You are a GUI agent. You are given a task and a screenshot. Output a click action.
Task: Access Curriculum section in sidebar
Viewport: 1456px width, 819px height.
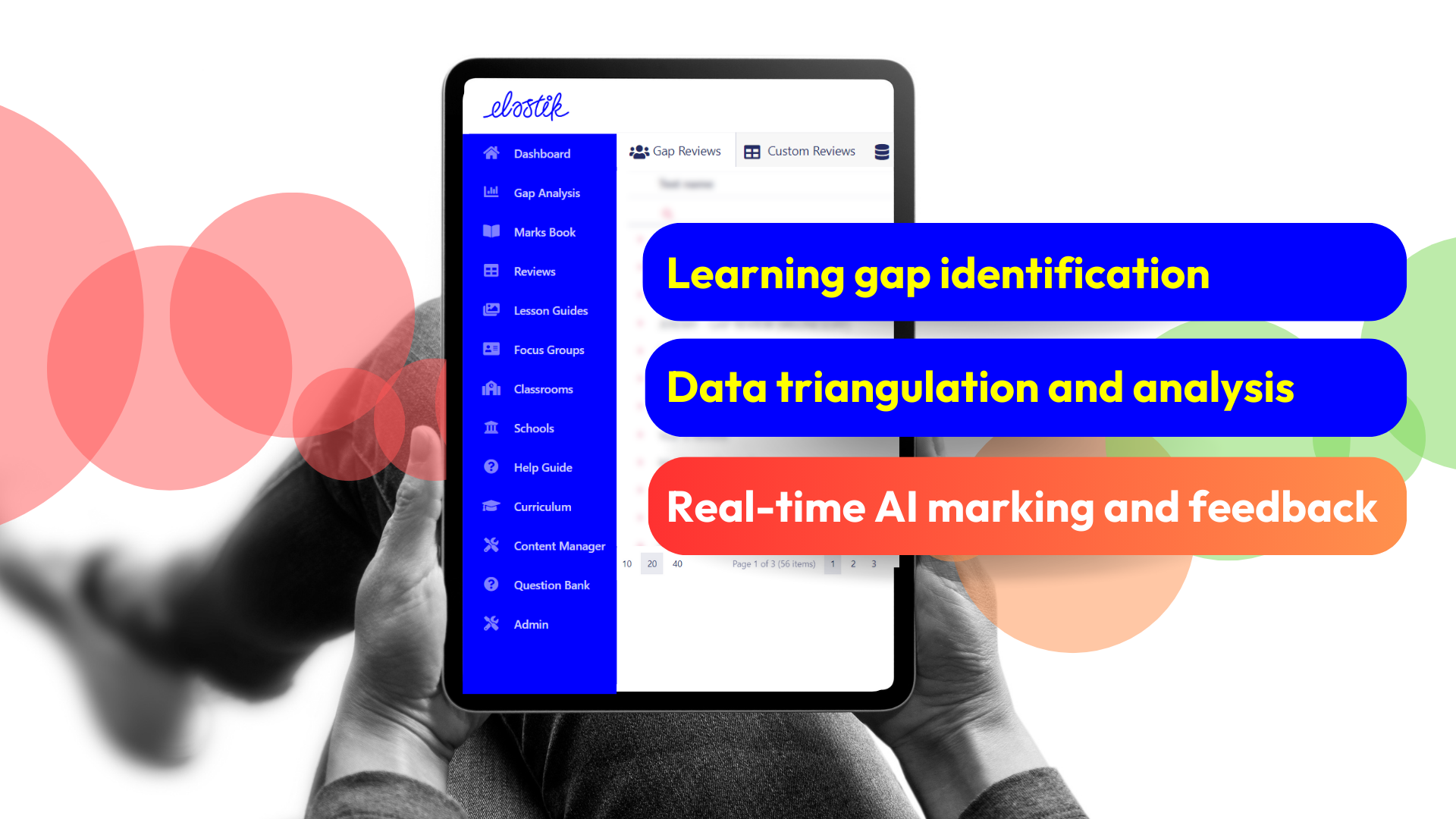tap(539, 506)
